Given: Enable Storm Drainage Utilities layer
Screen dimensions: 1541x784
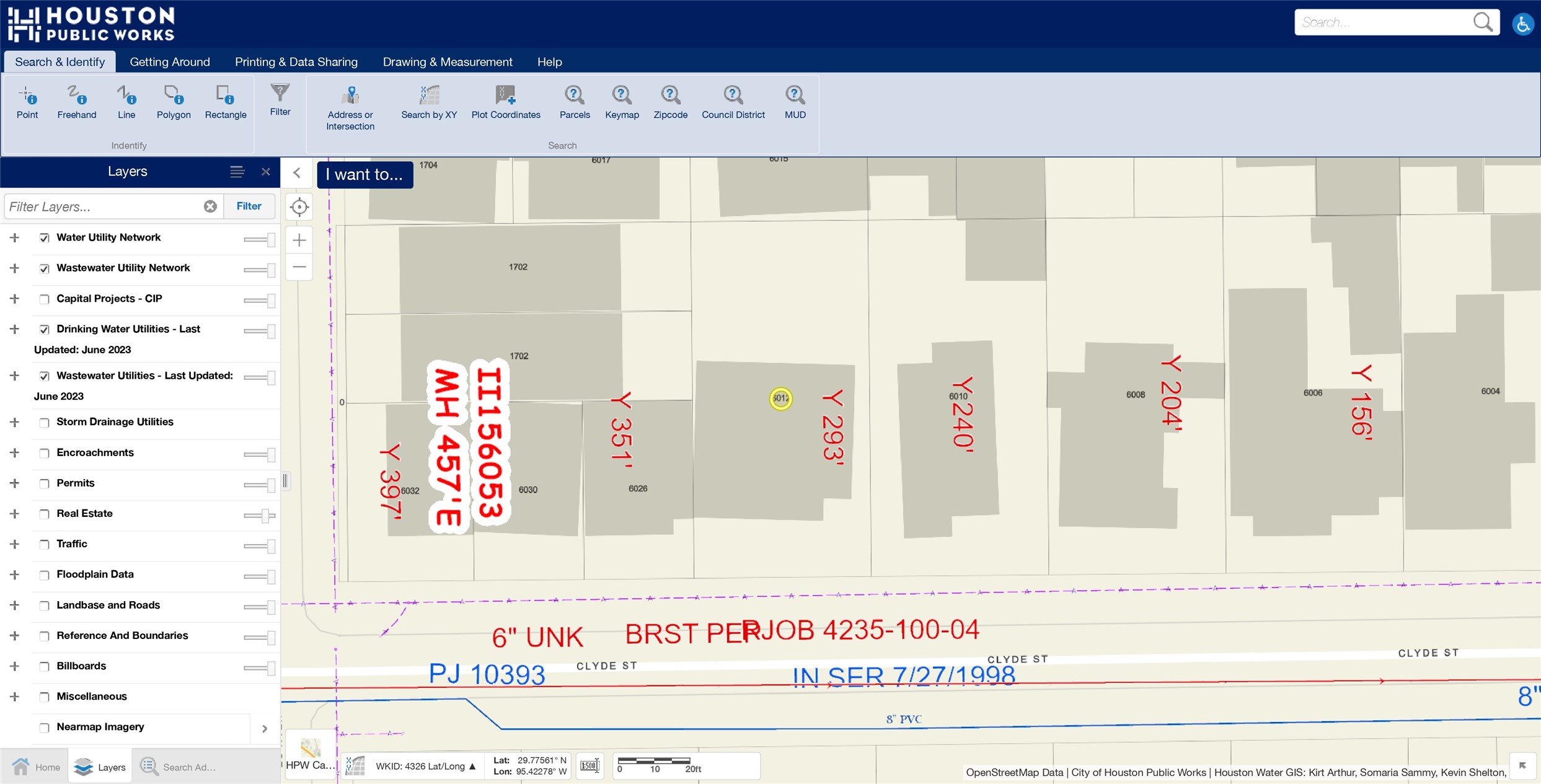Looking at the screenshot, I should (x=44, y=423).
